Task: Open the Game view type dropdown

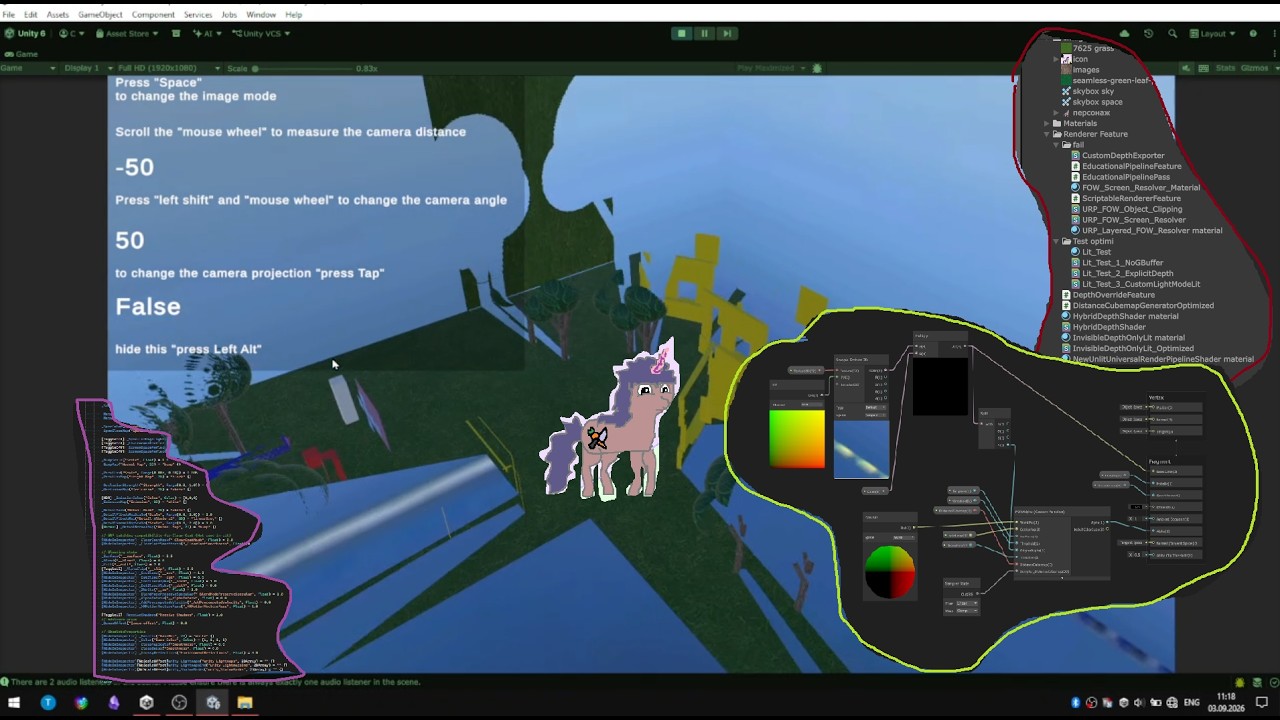Action: tap(28, 68)
